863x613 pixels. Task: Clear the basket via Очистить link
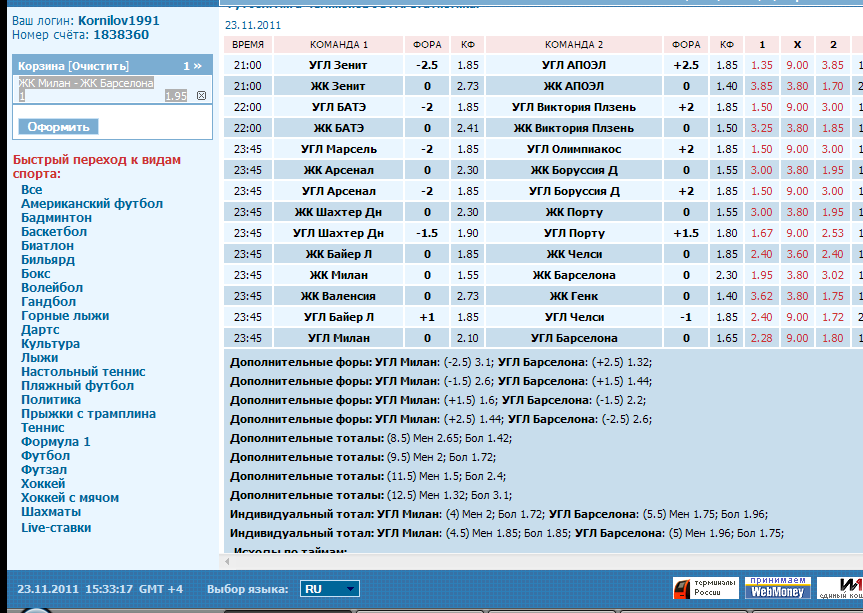[x=98, y=66]
